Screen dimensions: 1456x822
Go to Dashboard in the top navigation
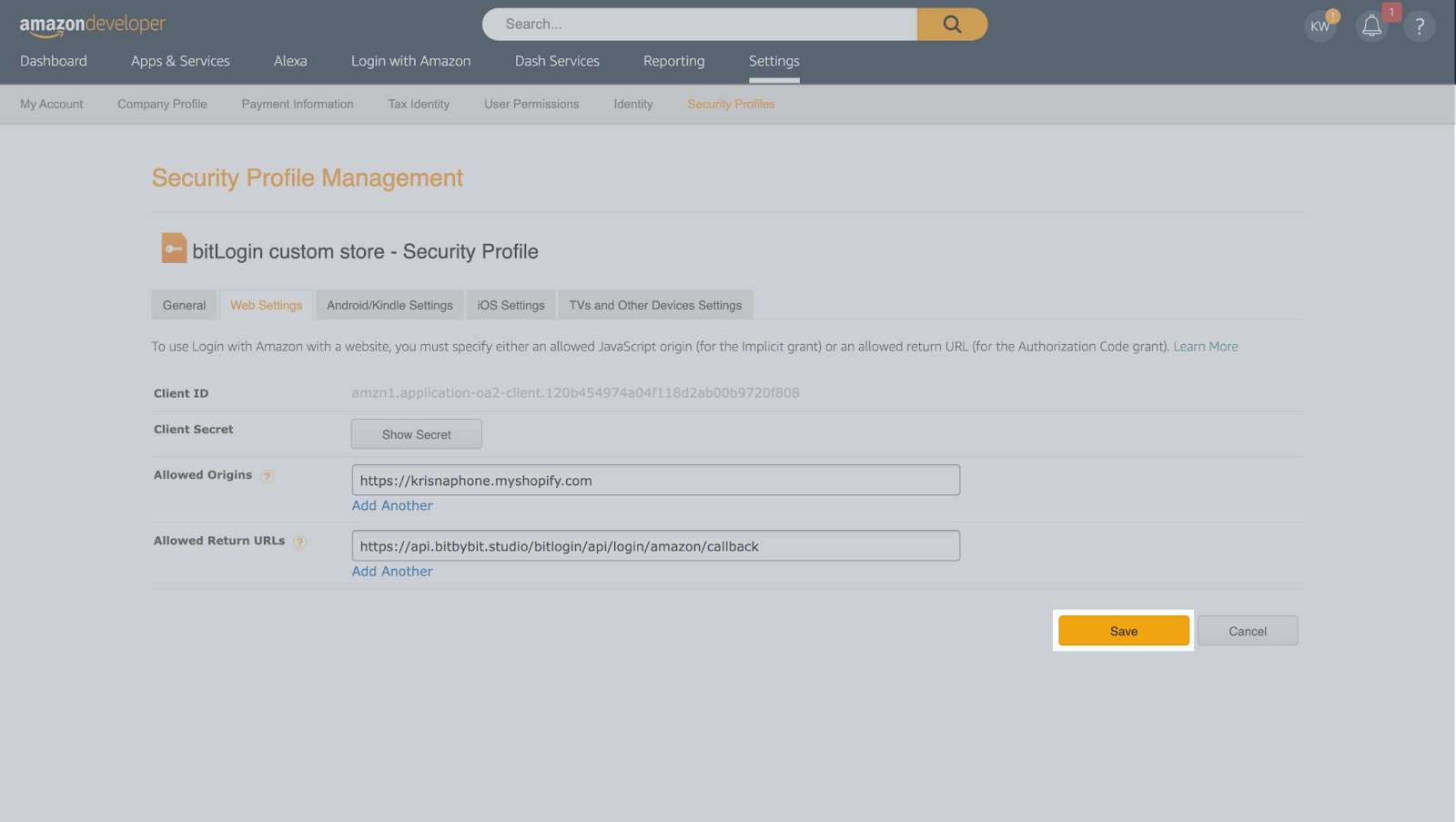click(54, 61)
